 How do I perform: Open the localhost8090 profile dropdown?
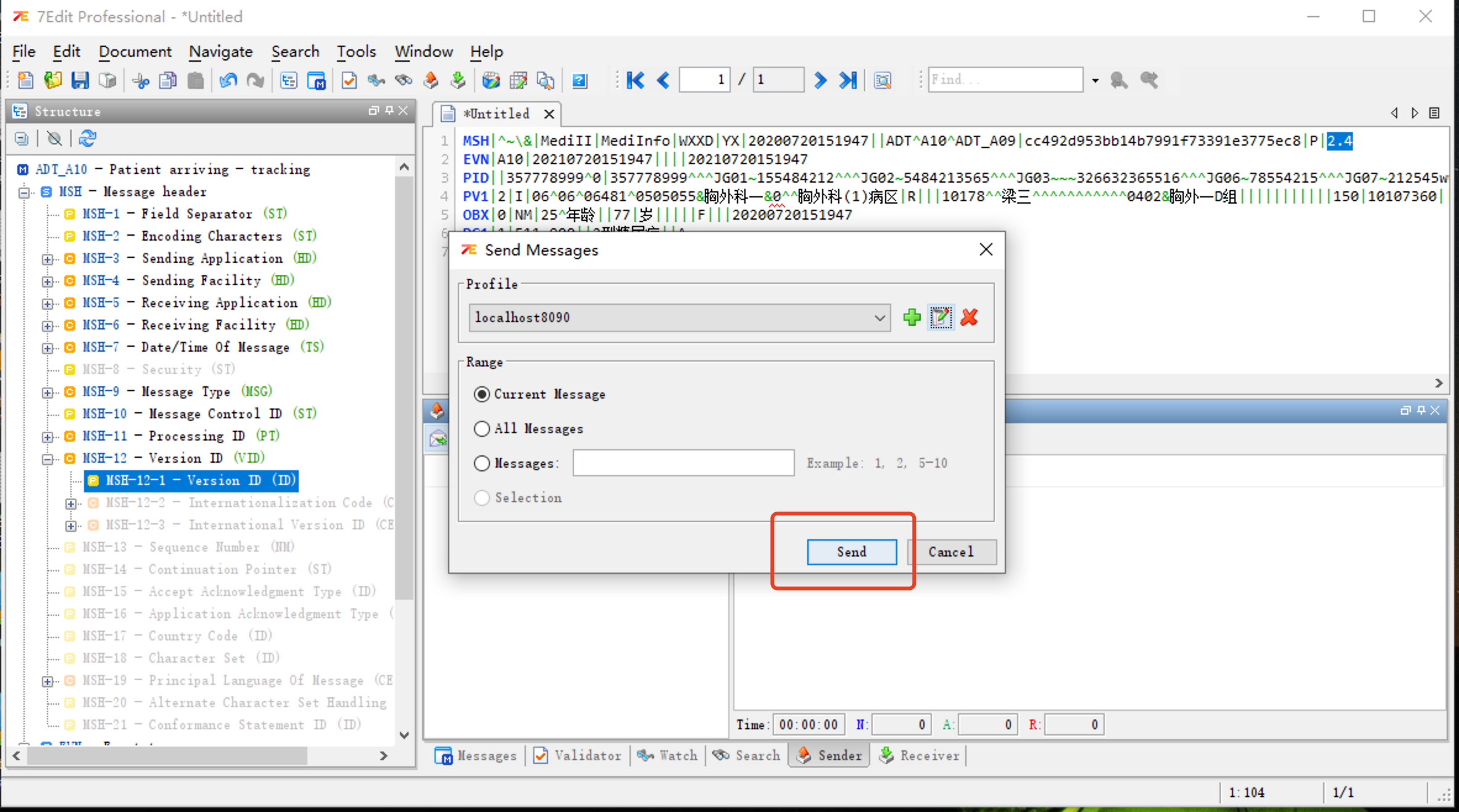pyautogui.click(x=879, y=318)
